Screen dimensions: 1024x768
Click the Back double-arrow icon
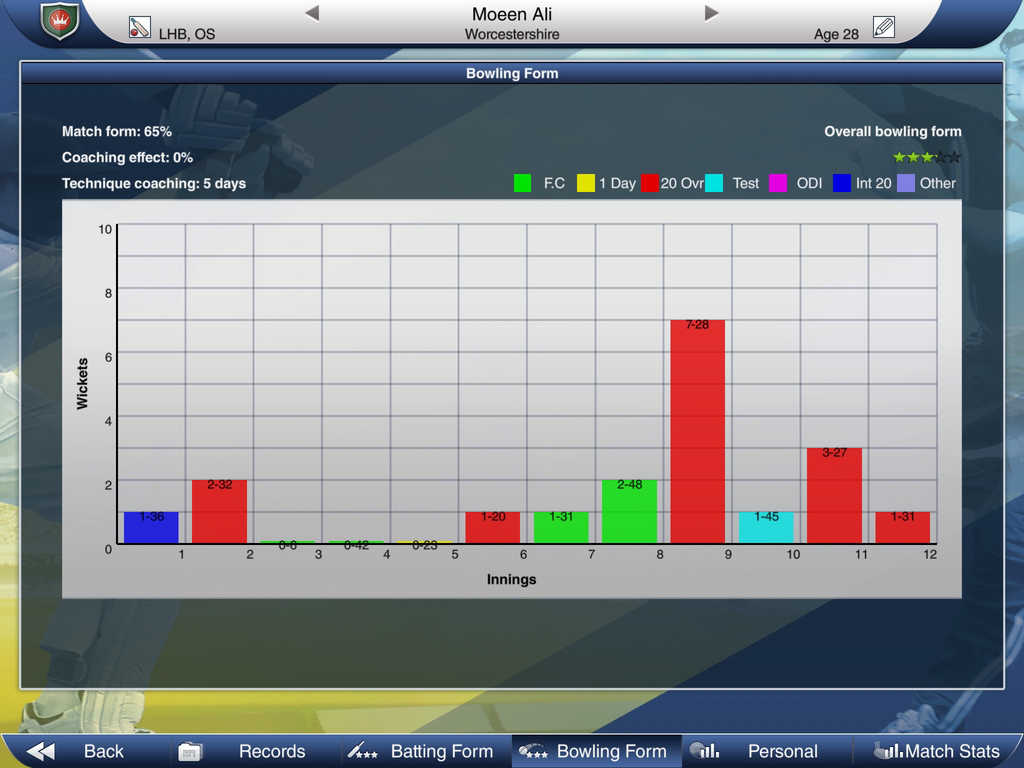[x=41, y=751]
